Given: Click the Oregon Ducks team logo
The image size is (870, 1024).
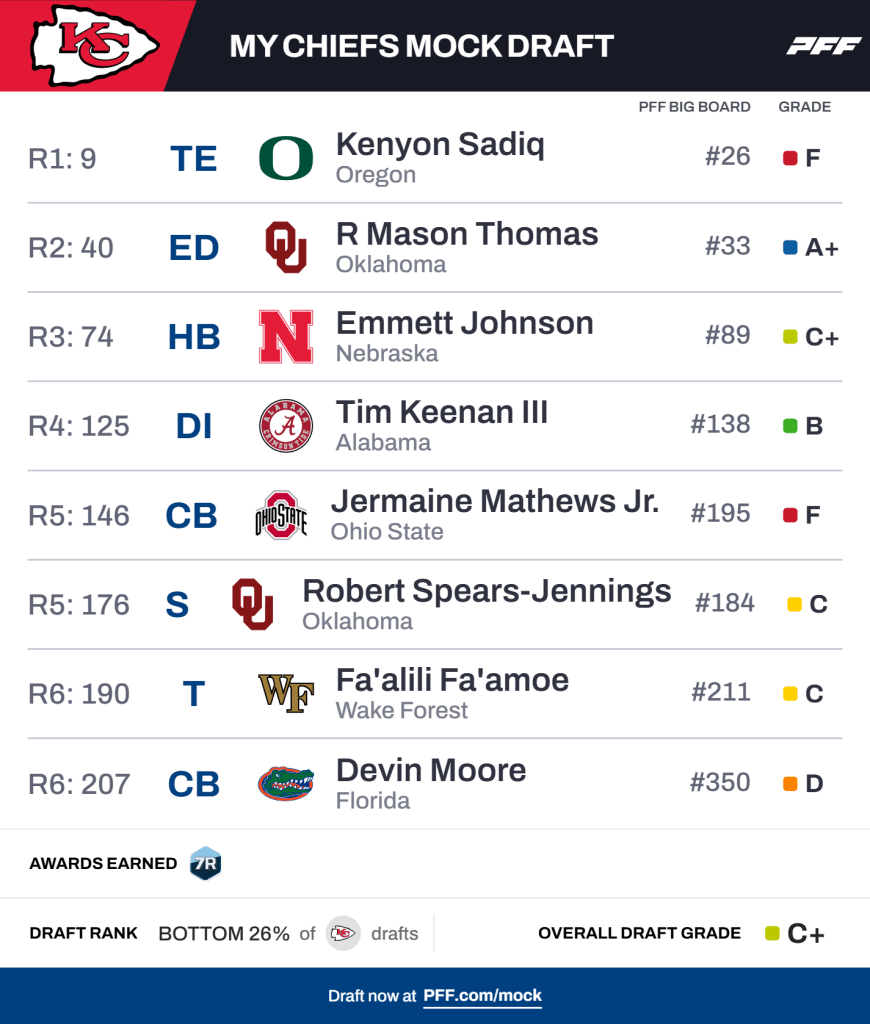Looking at the screenshot, I should tap(286, 158).
